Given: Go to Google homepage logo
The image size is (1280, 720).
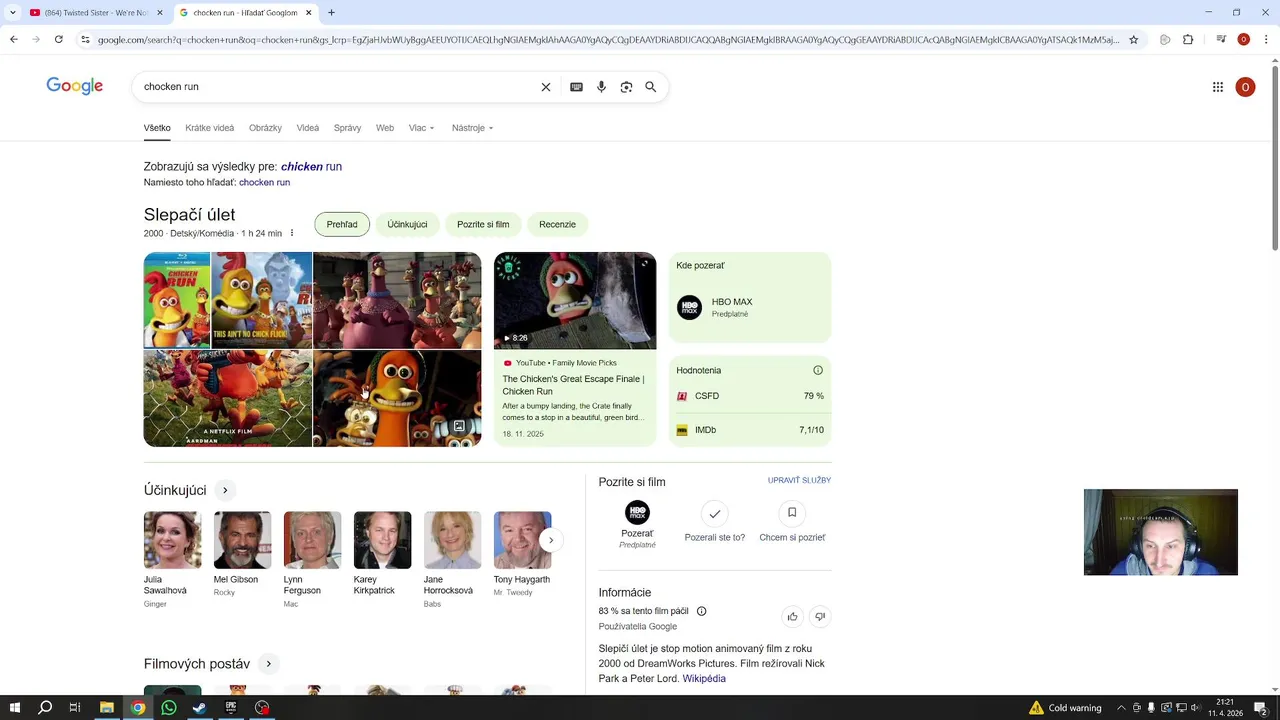Looking at the screenshot, I should point(75,86).
